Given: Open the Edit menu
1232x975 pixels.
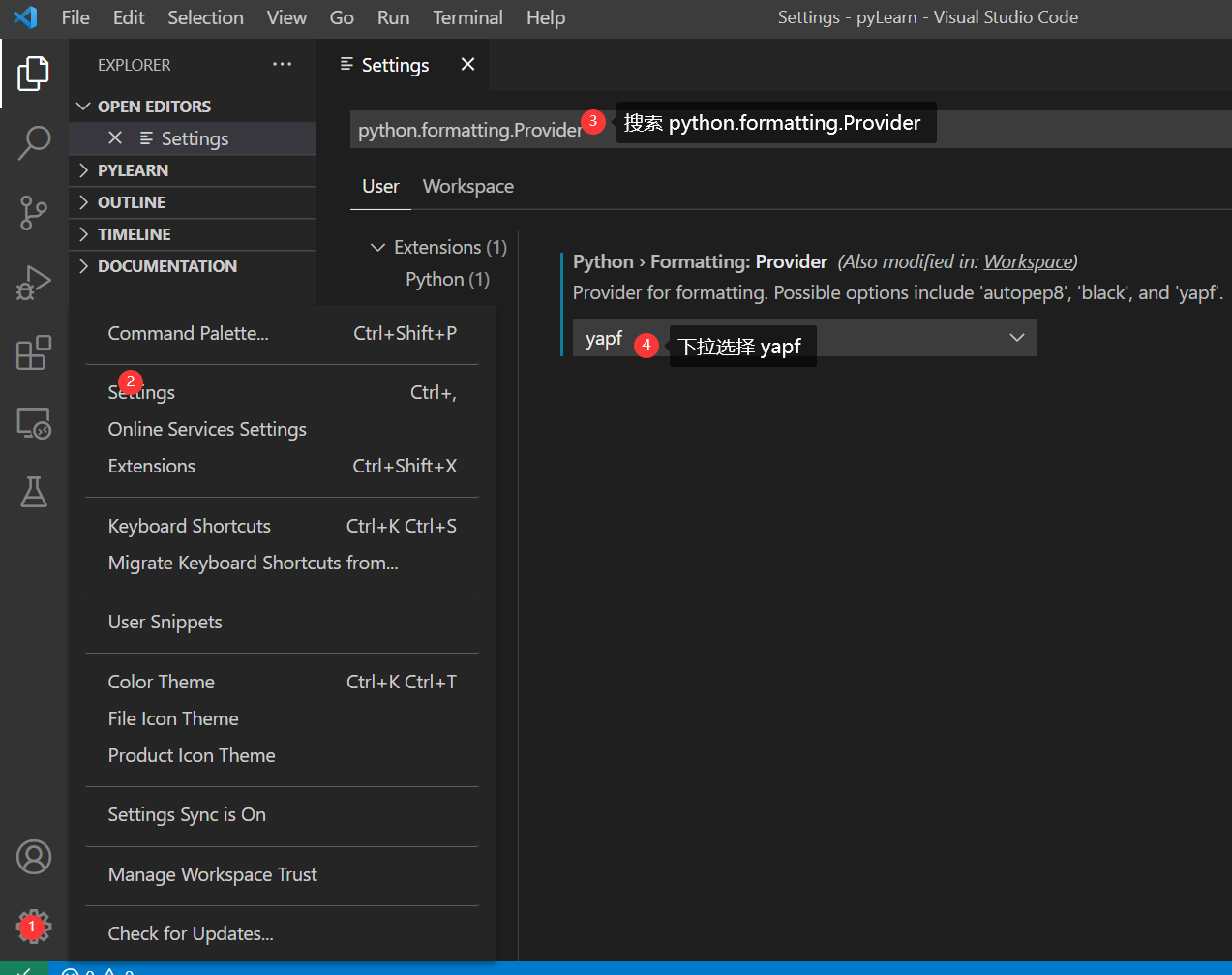Looking at the screenshot, I should [129, 17].
